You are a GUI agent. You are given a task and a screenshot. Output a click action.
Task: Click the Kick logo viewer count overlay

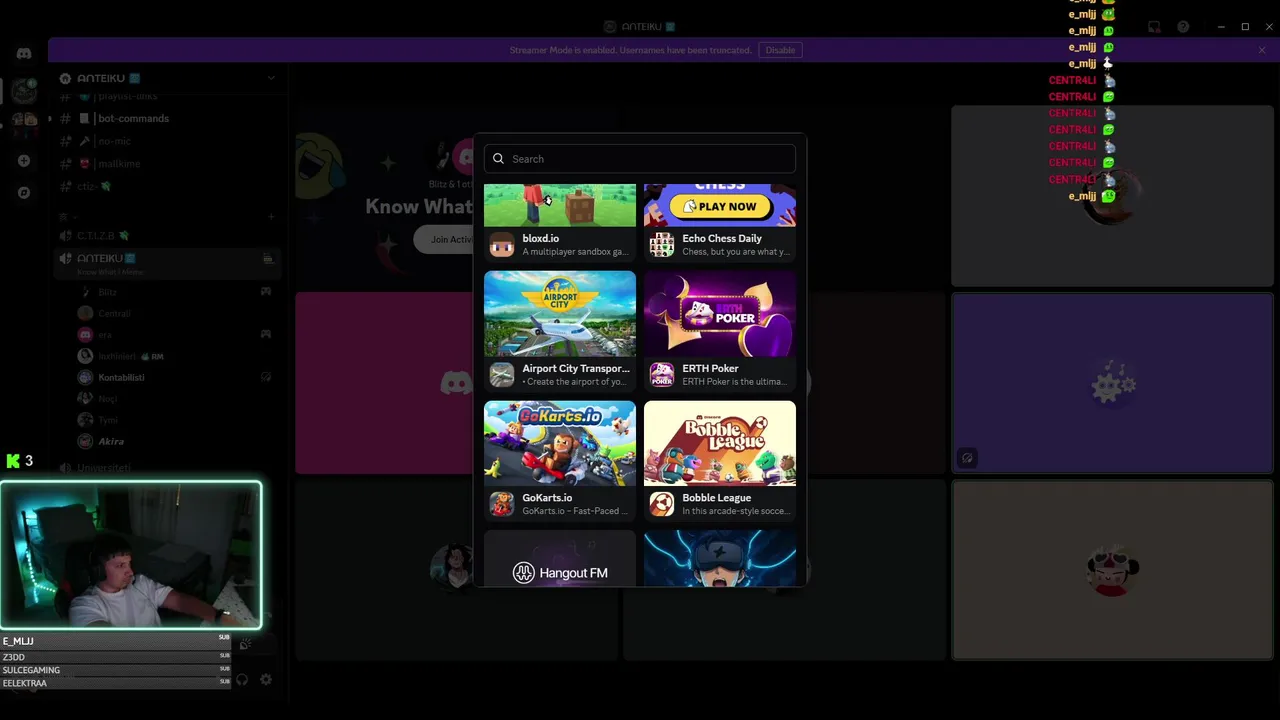pyautogui.click(x=19, y=461)
